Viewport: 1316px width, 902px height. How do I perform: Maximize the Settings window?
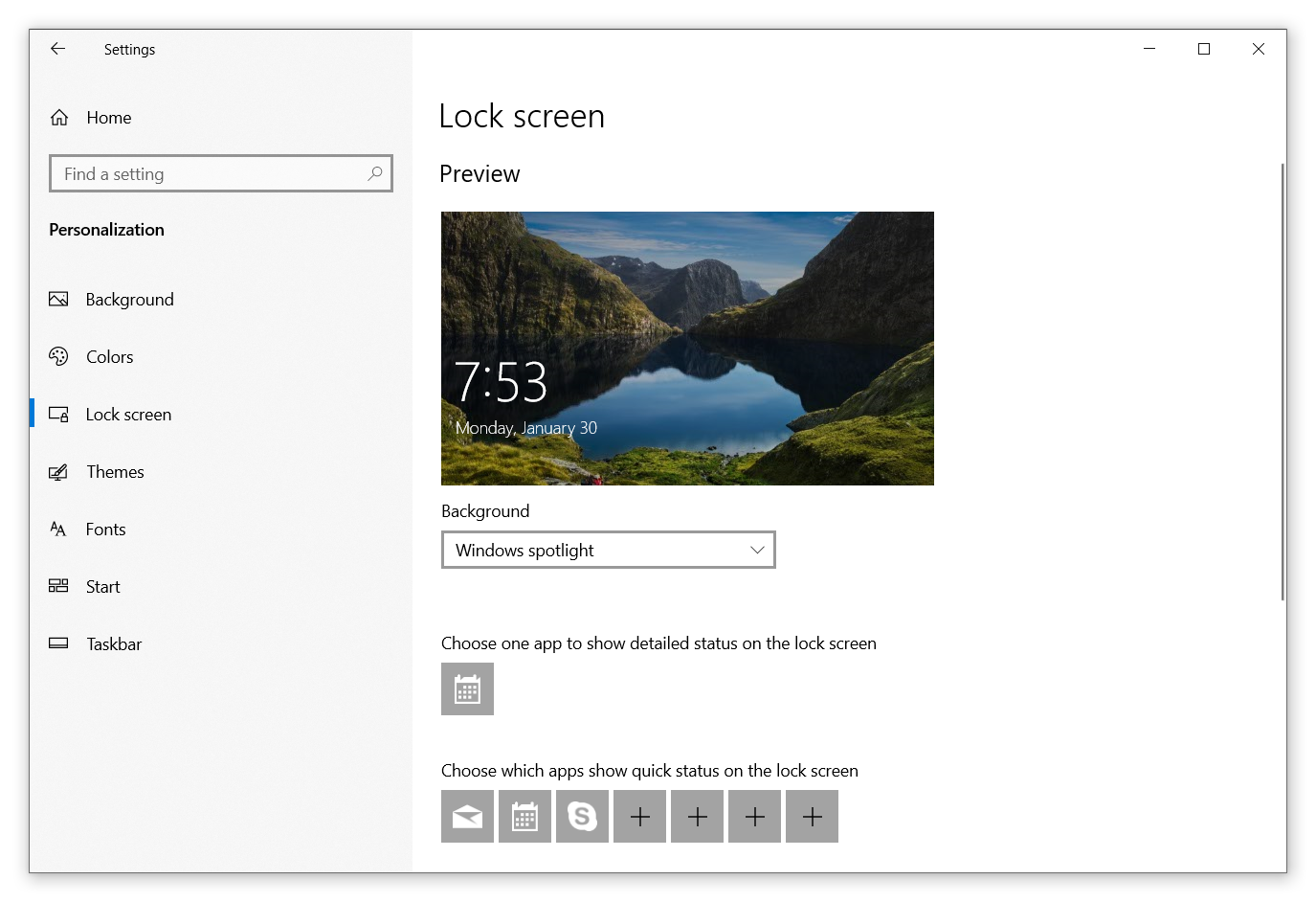[x=1204, y=49]
